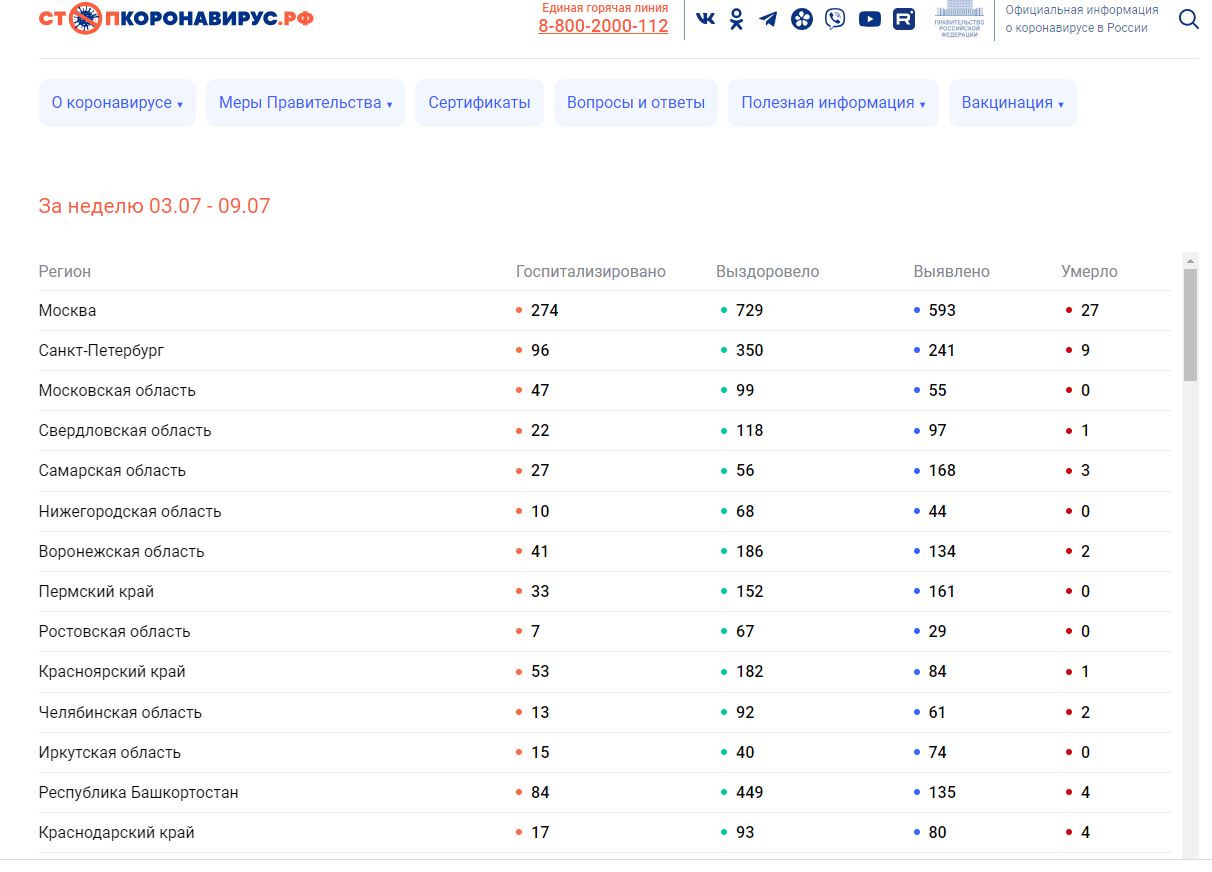Image resolution: width=1212 pixels, height=872 pixels.
Task: Click the film-reel icon between Telegram and Viber
Action: pyautogui.click(x=802, y=19)
